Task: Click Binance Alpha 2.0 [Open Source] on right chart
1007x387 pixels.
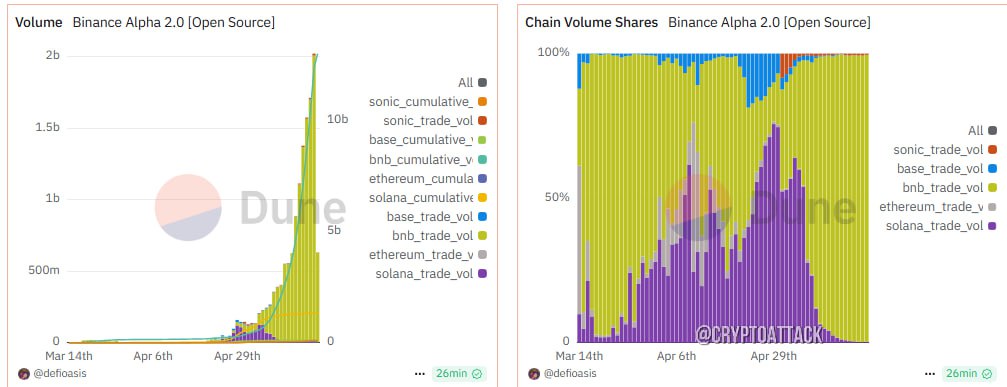Action: point(769,22)
